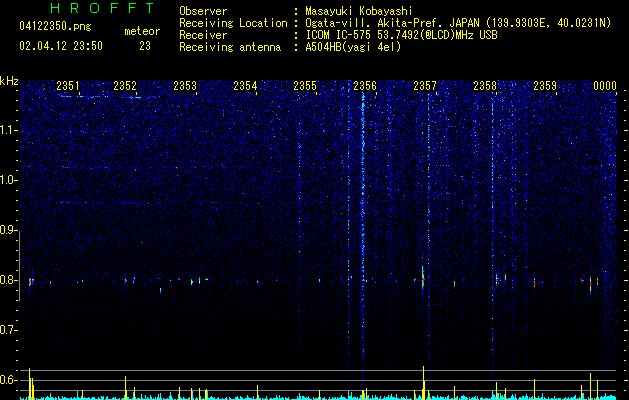Click the 0.8 kHz axis label

pos(8,280)
